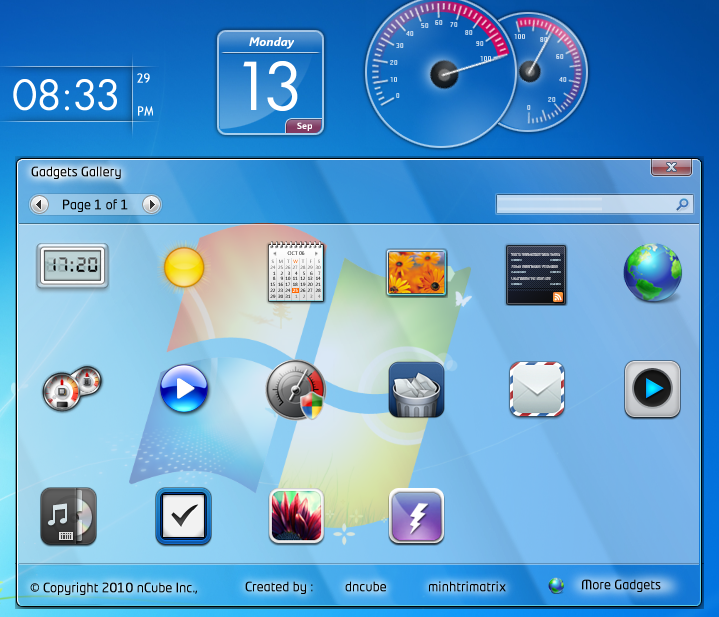Open the minhtrimatrix creator link
The image size is (719, 617).
click(467, 587)
